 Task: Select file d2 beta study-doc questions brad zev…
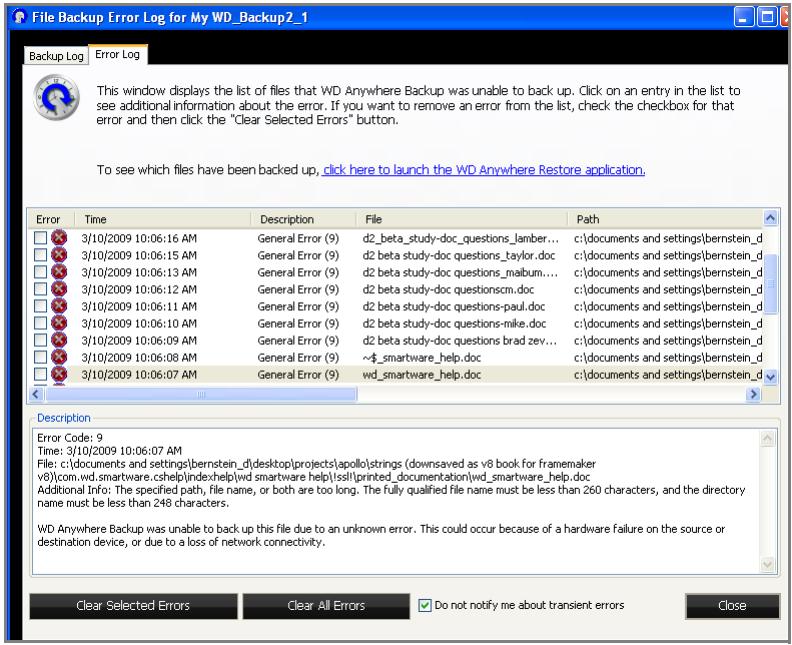coord(460,340)
